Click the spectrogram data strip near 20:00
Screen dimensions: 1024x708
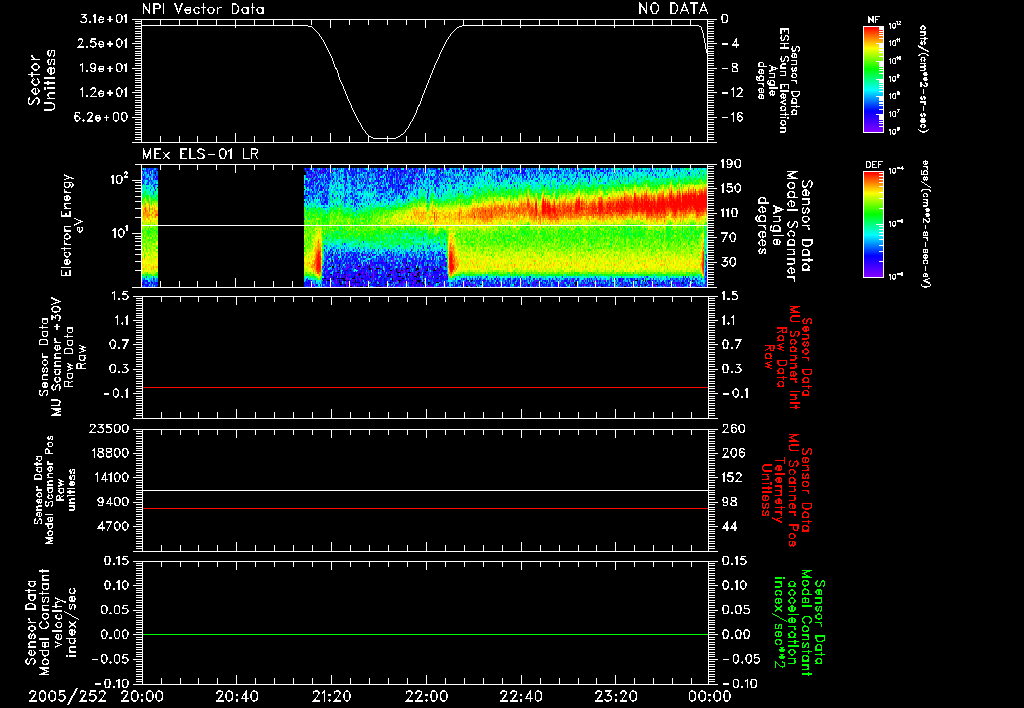tap(150, 227)
